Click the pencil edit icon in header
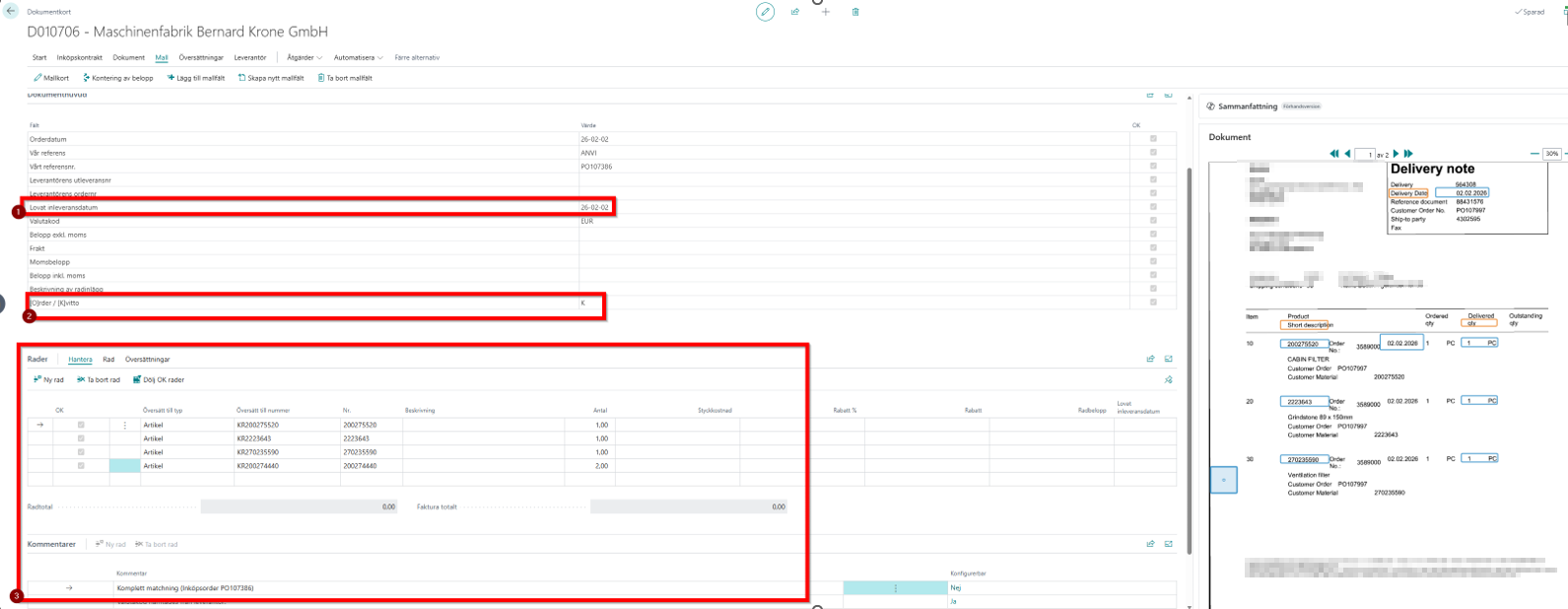The width and height of the screenshot is (1568, 609). tap(765, 12)
